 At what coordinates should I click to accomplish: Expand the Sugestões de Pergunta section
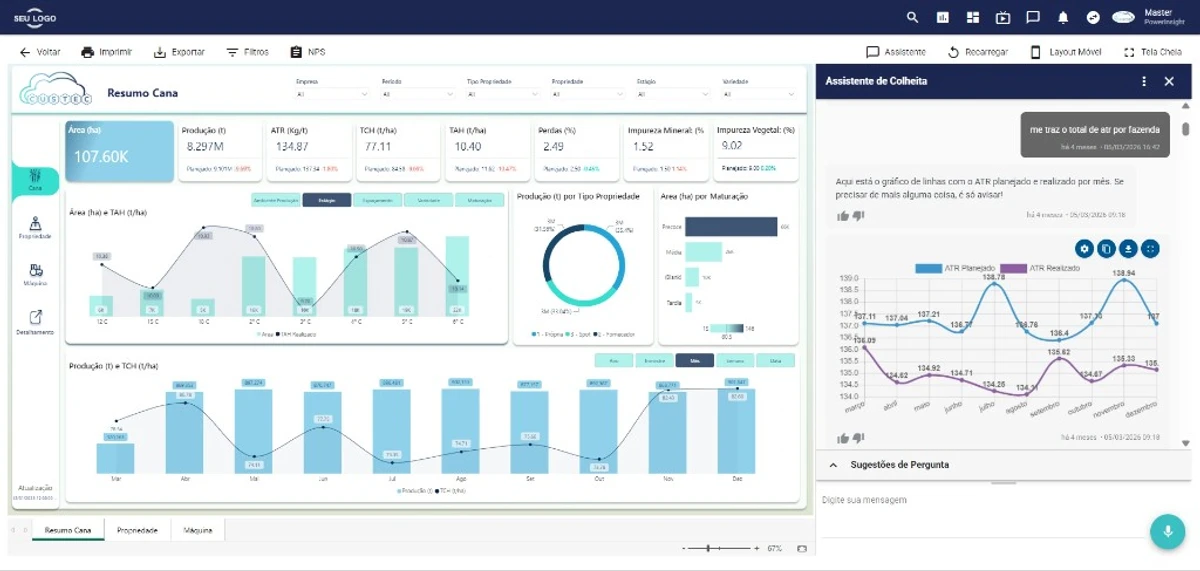1003,464
